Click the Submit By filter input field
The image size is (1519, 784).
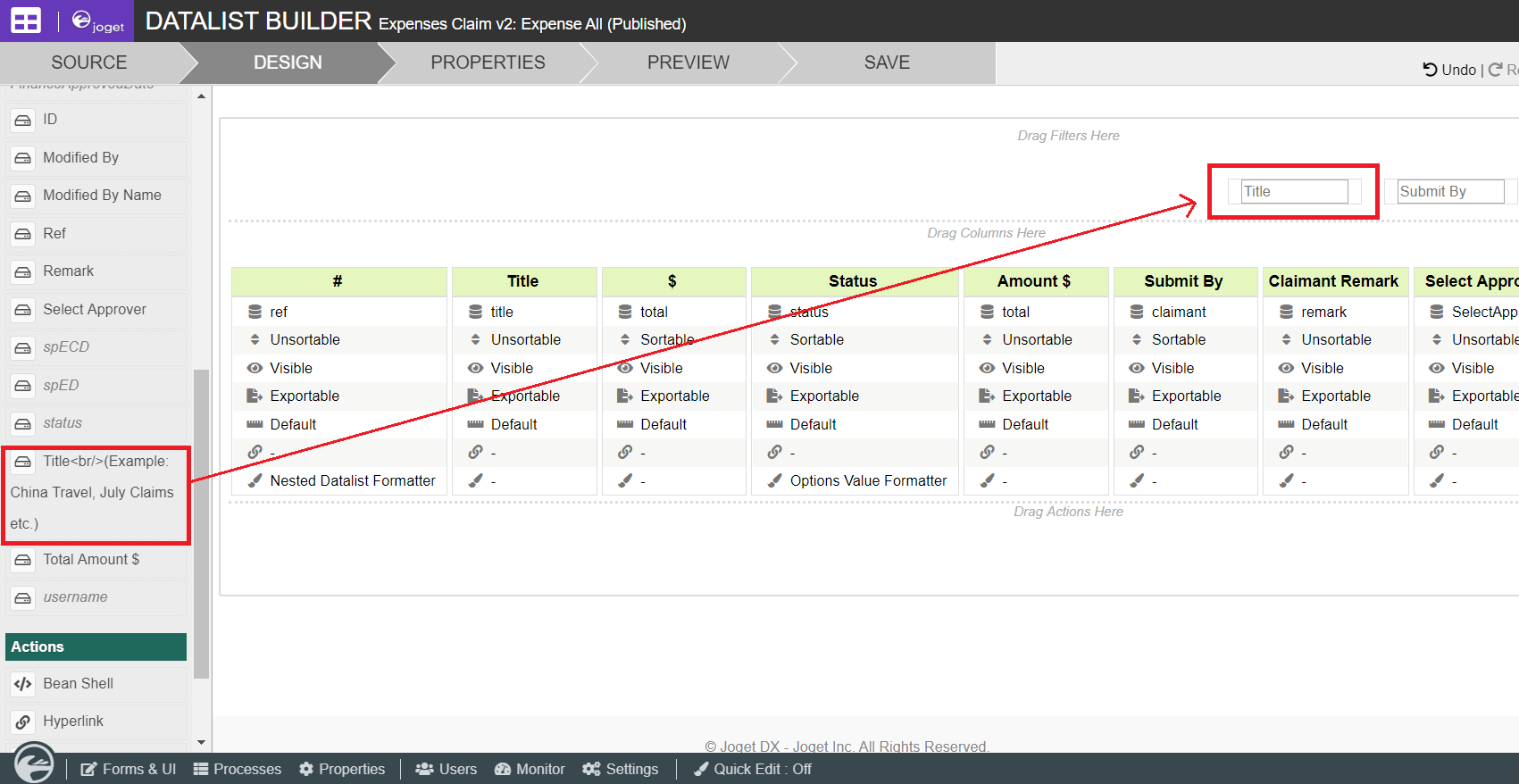[1450, 191]
